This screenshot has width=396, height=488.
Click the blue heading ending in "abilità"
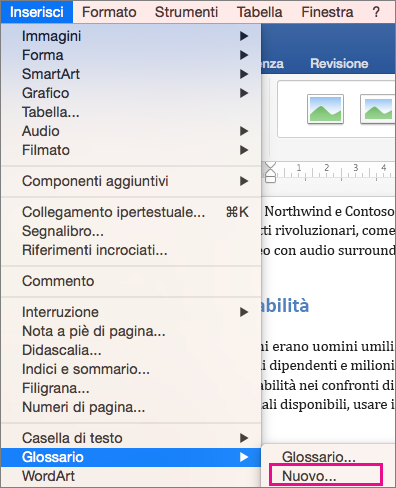click(284, 305)
